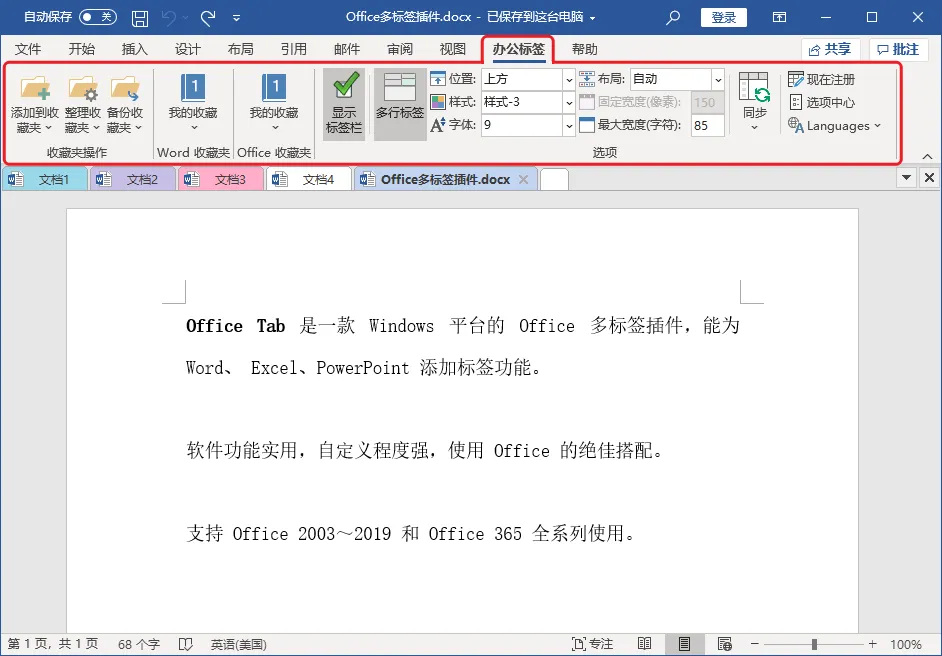942x656 pixels.
Task: Open quick access toolbar customize arrow
Action: tap(237, 18)
